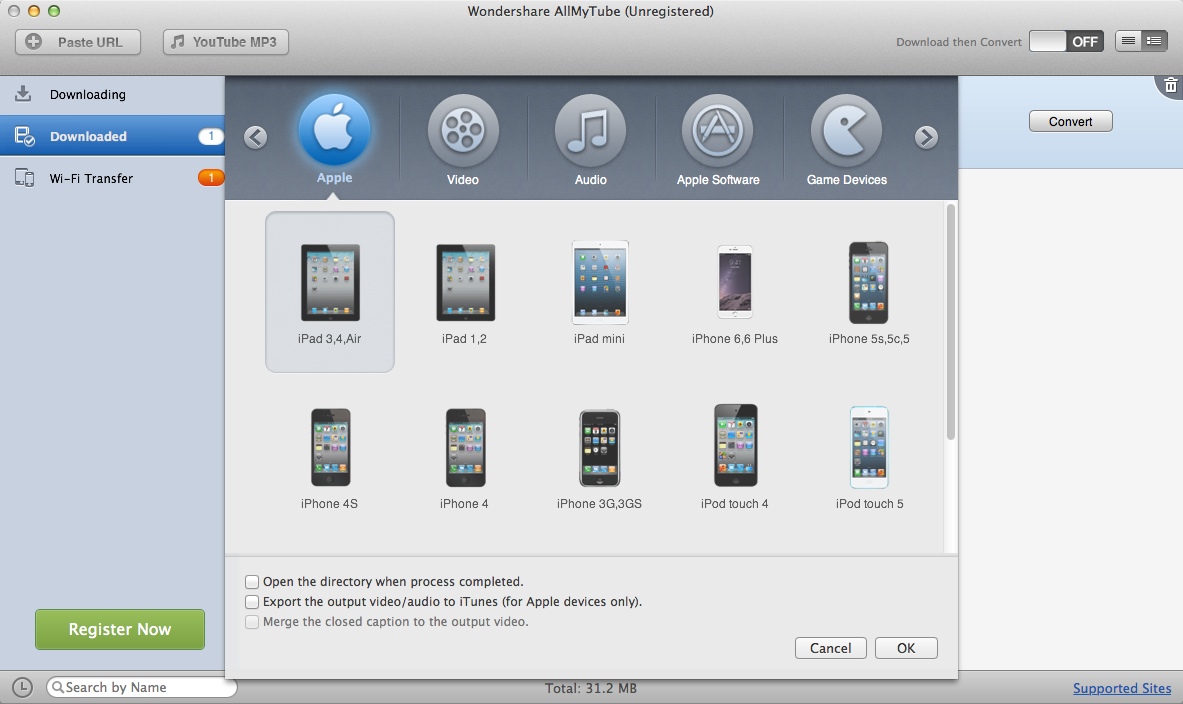Viewport: 1183px width, 704px height.
Task: Click Cancel in format dialog
Action: pos(831,648)
